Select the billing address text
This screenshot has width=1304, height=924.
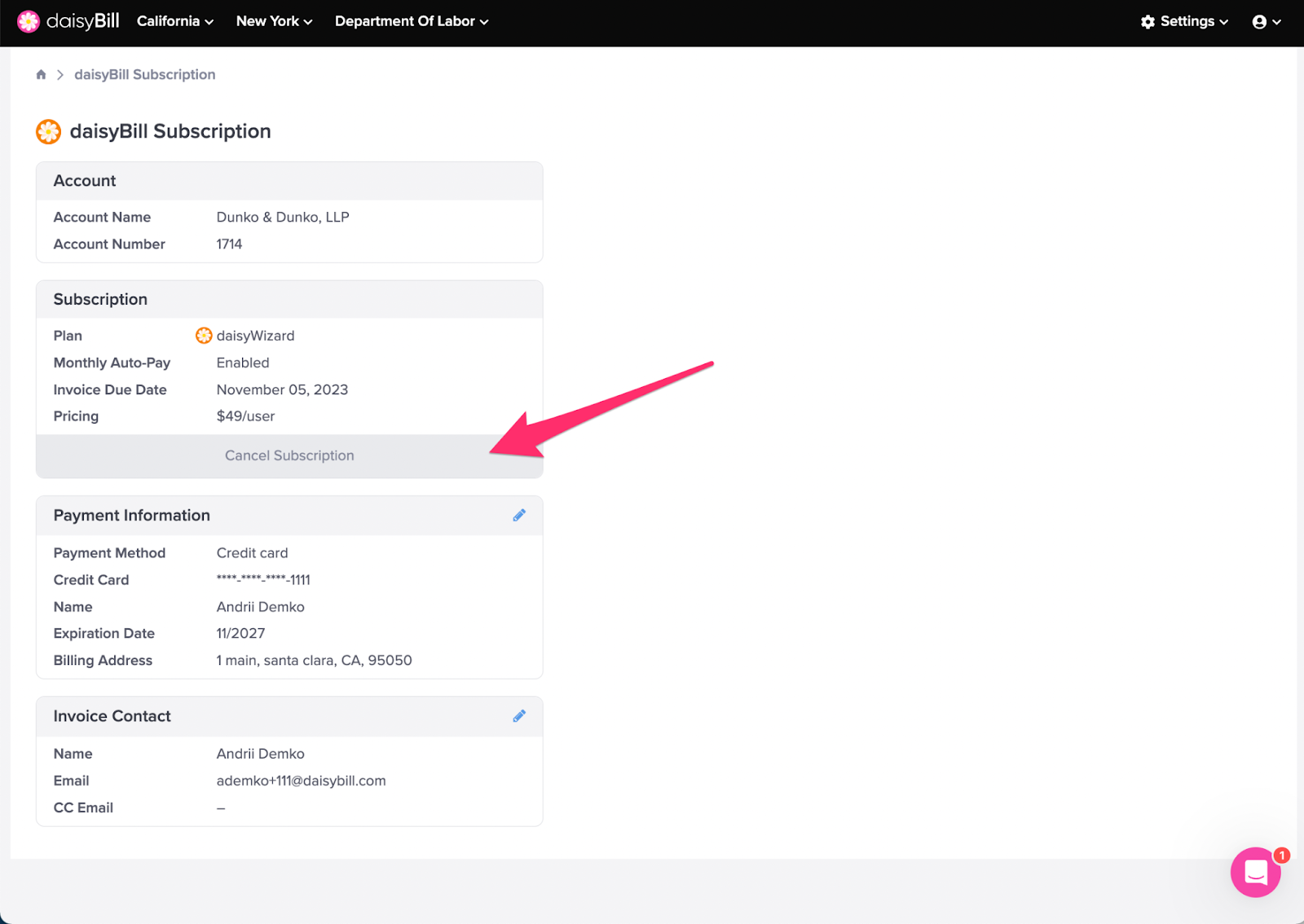click(x=314, y=660)
